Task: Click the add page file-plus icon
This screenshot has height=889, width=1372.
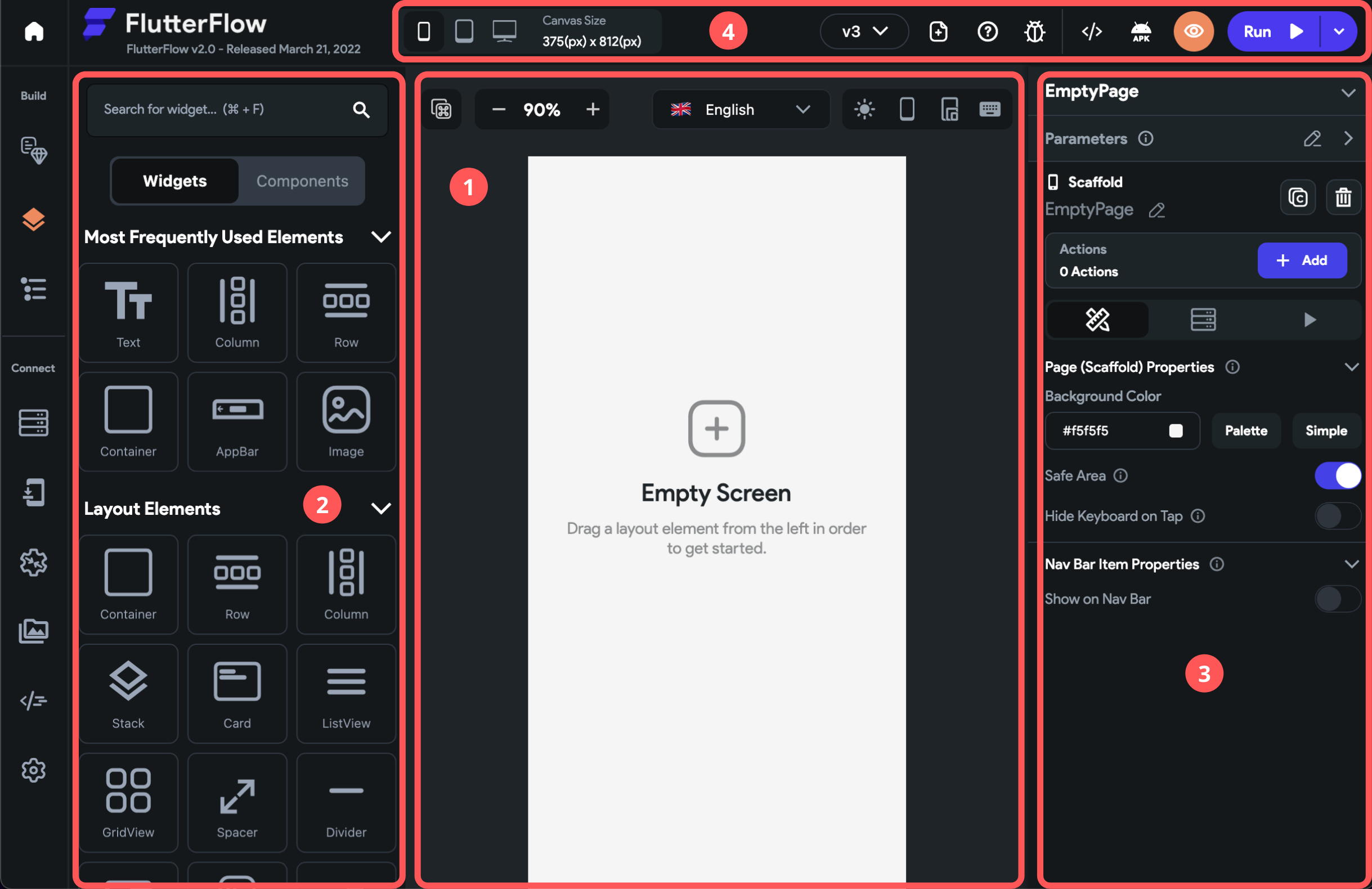Action: click(x=939, y=31)
